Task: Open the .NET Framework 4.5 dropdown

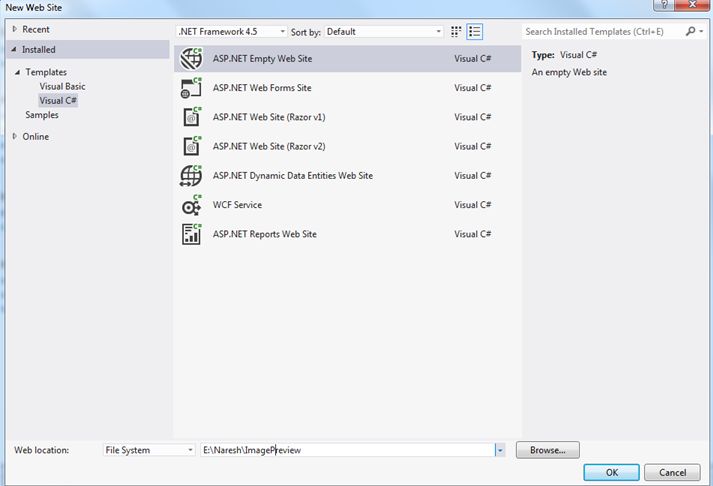Action: tap(231, 32)
